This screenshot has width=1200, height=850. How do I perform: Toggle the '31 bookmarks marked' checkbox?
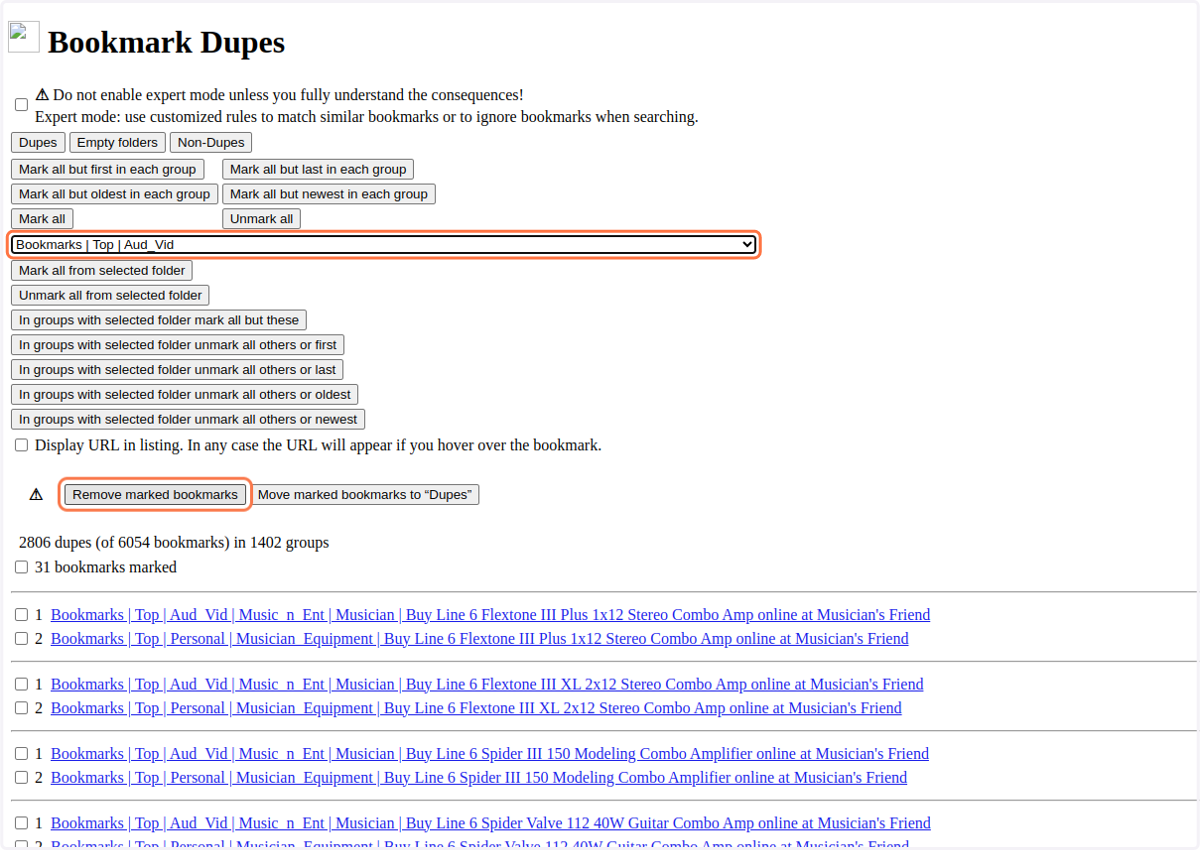click(x=21, y=567)
